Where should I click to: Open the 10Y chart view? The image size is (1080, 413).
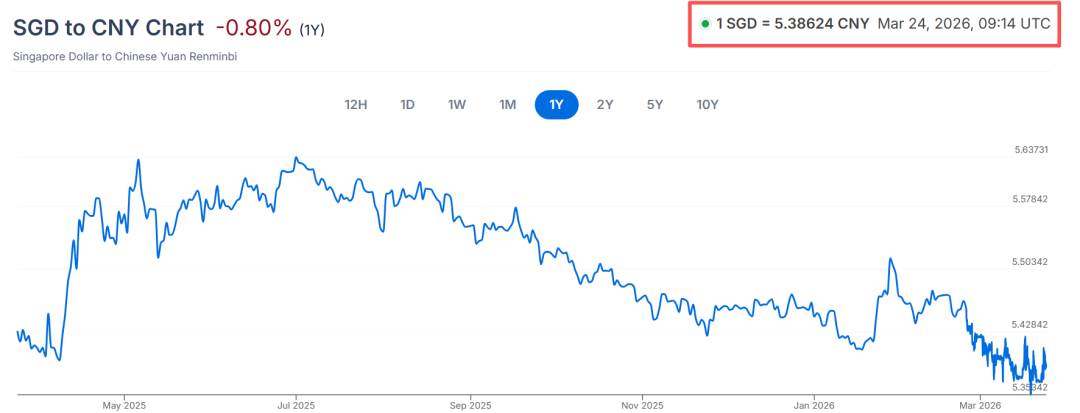[707, 105]
